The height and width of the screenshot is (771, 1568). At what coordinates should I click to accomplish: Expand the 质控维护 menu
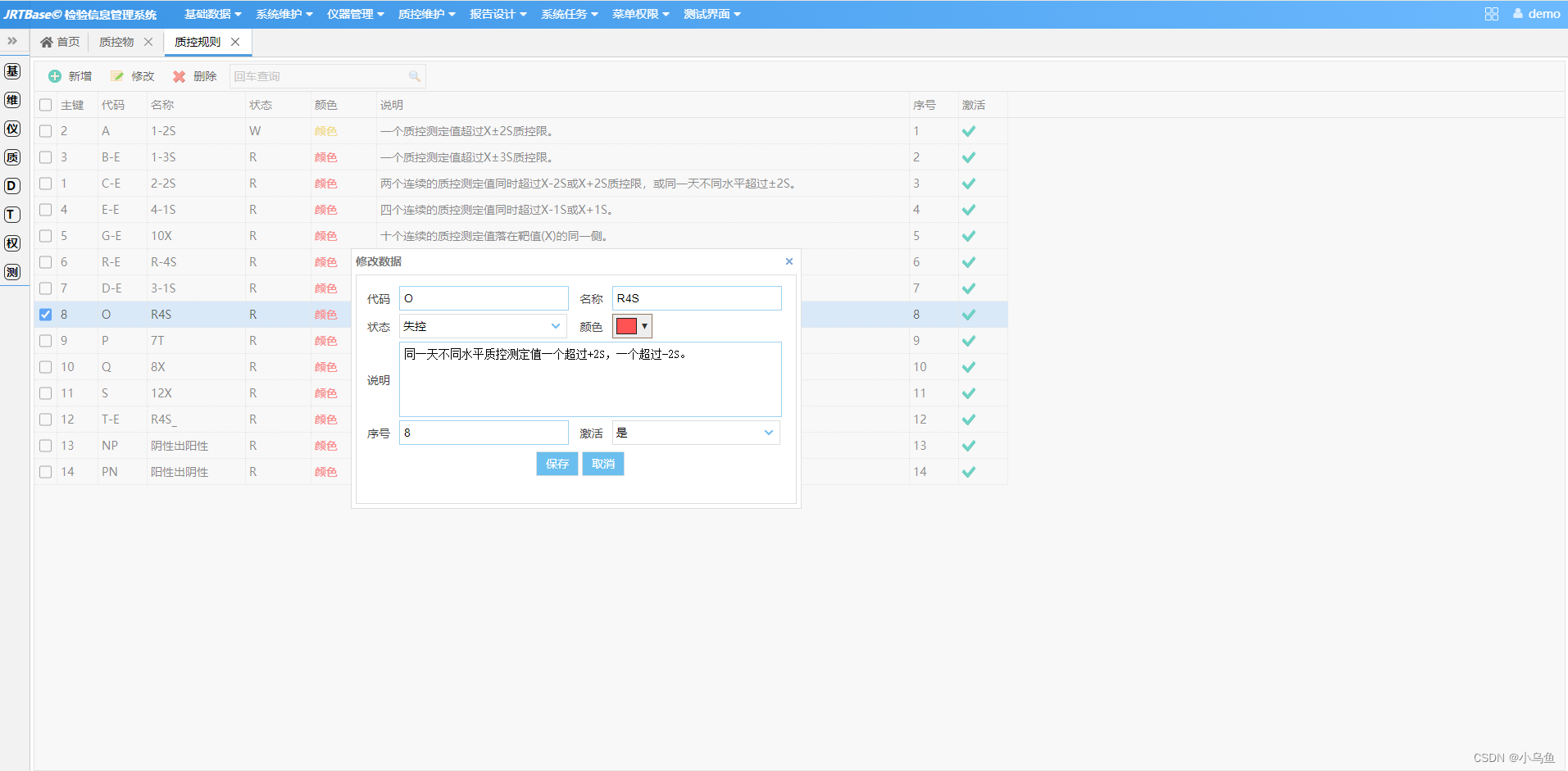(x=427, y=14)
